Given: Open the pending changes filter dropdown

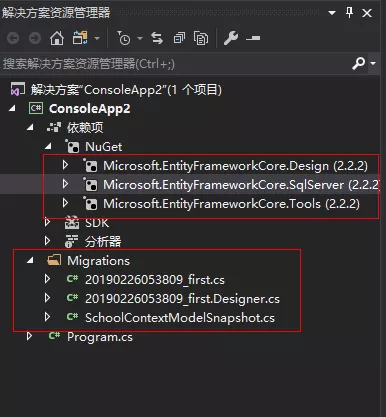Looking at the screenshot, I should click(140, 38).
